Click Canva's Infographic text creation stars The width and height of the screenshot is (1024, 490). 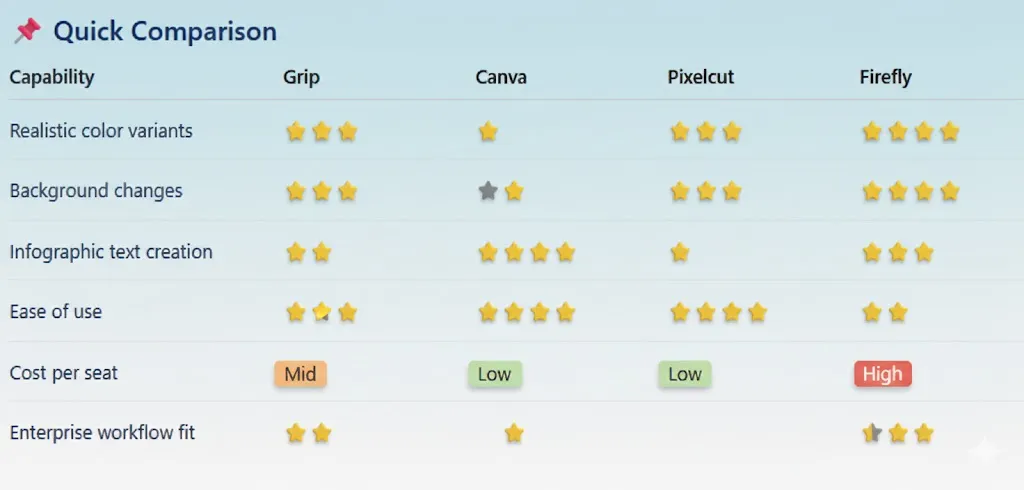click(526, 252)
